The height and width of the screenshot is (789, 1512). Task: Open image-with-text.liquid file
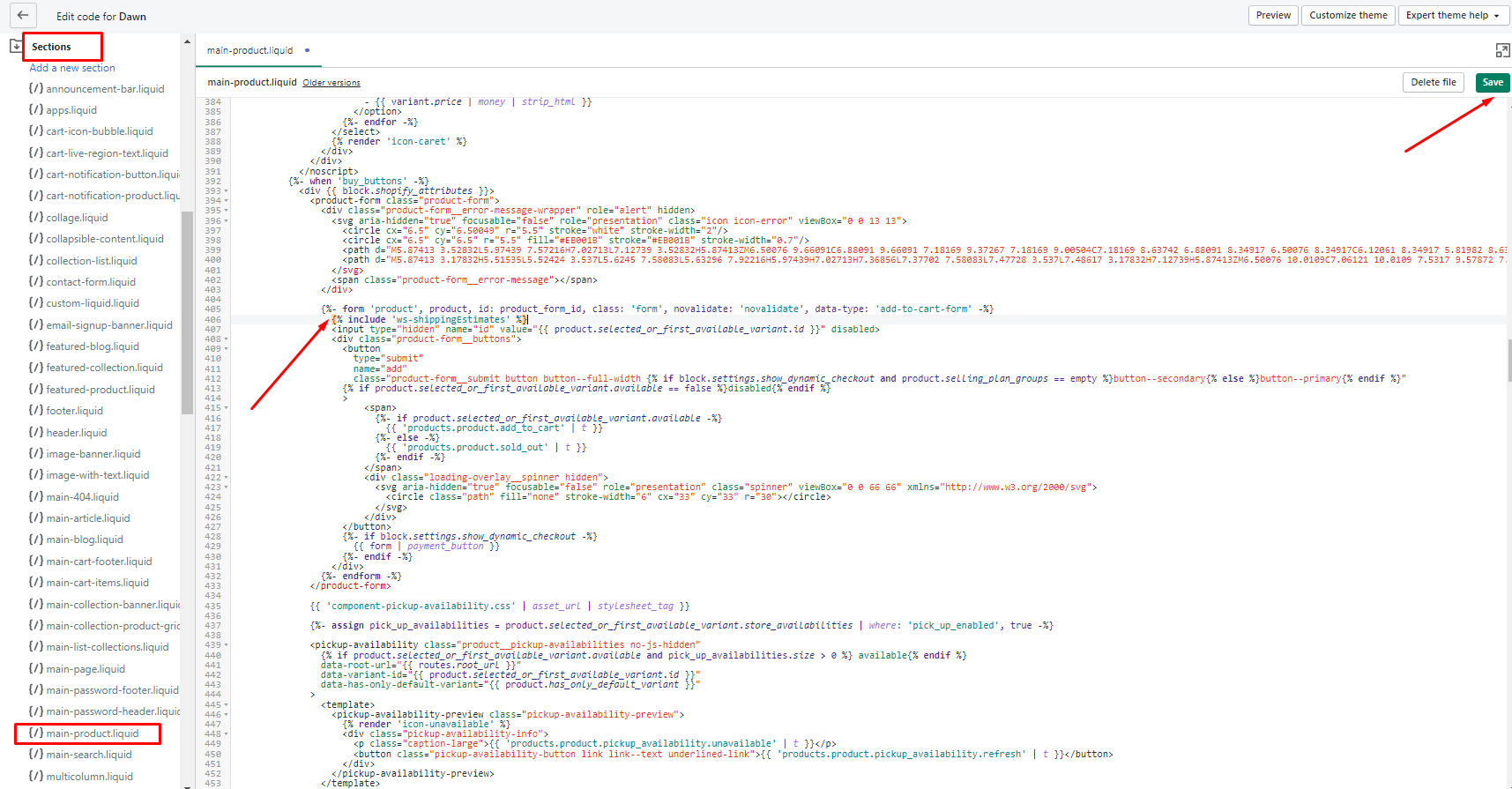pos(98,475)
